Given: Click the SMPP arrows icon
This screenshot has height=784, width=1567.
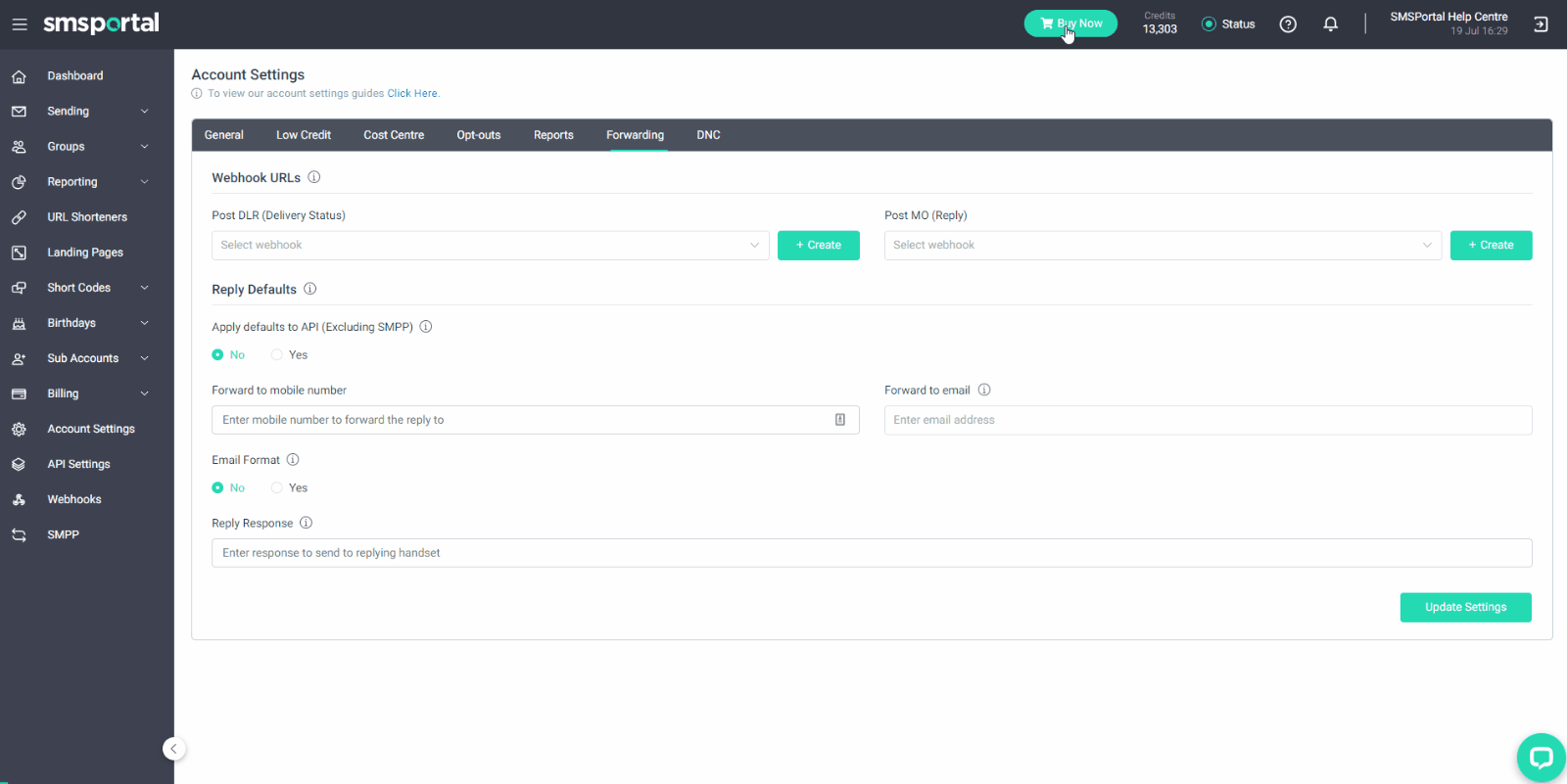Looking at the screenshot, I should (19, 534).
